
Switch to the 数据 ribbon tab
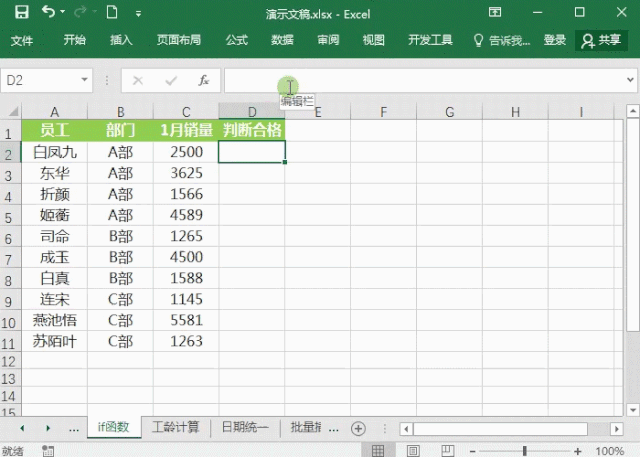coord(282,40)
